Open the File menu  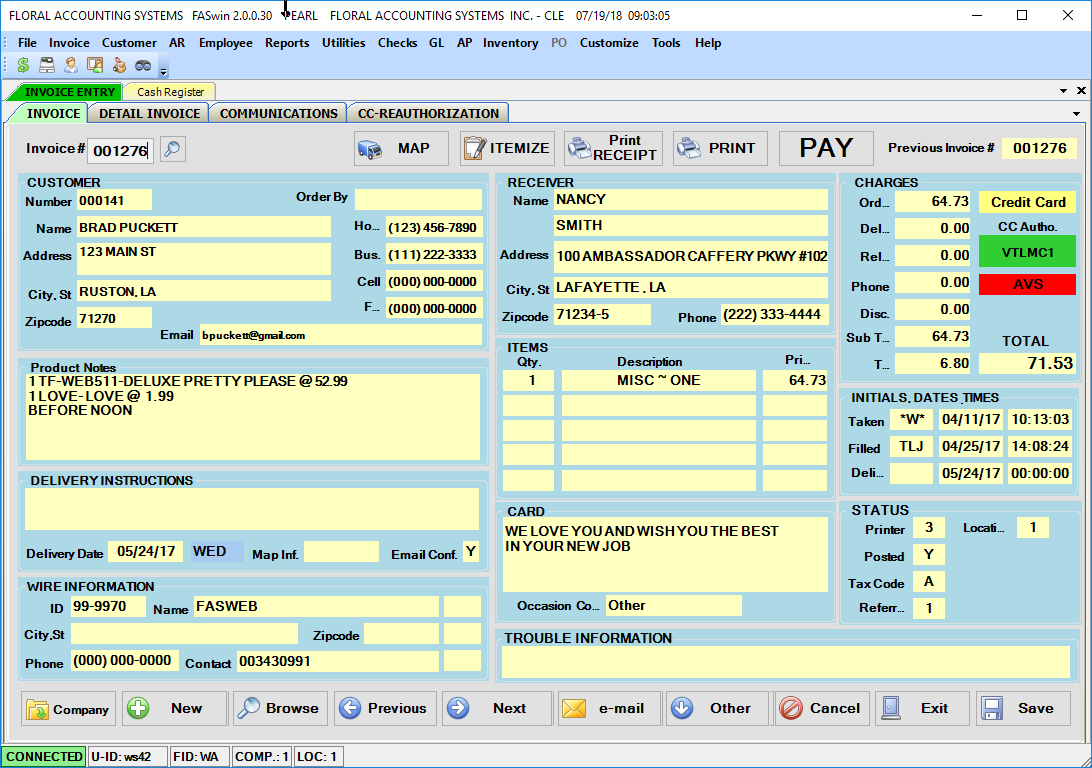27,42
